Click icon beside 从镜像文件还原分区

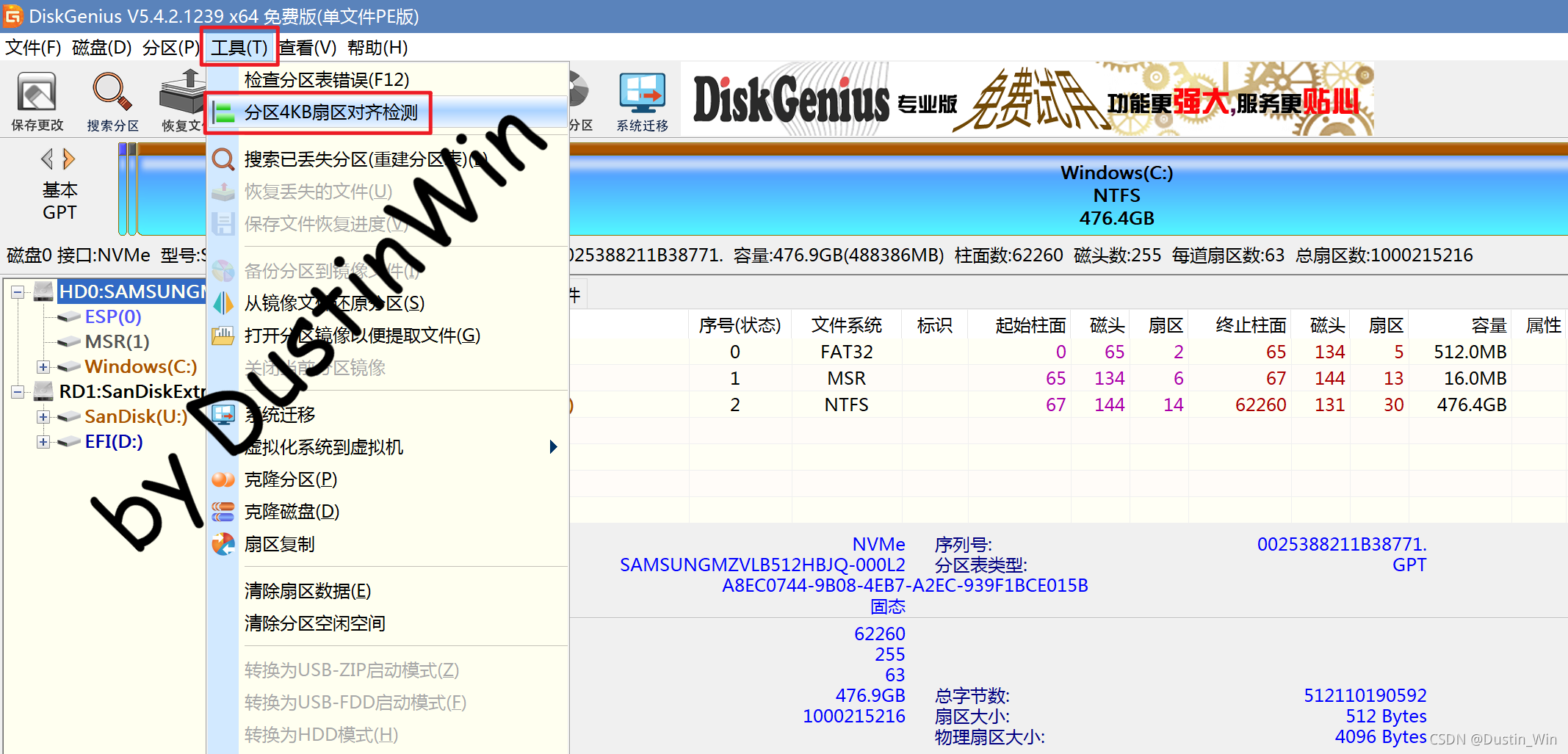pos(223,303)
